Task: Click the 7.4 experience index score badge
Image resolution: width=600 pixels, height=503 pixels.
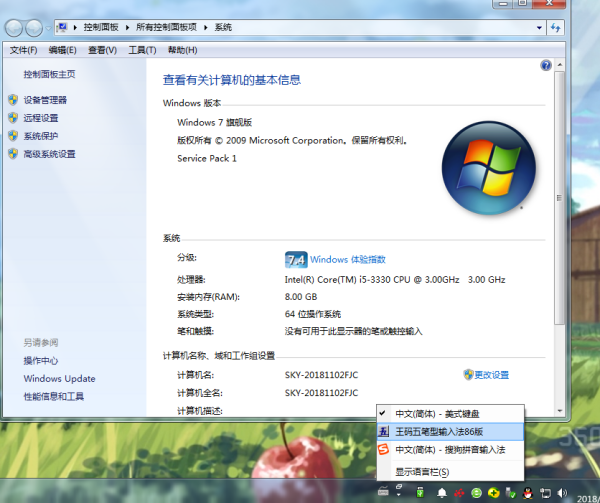Action: point(296,260)
